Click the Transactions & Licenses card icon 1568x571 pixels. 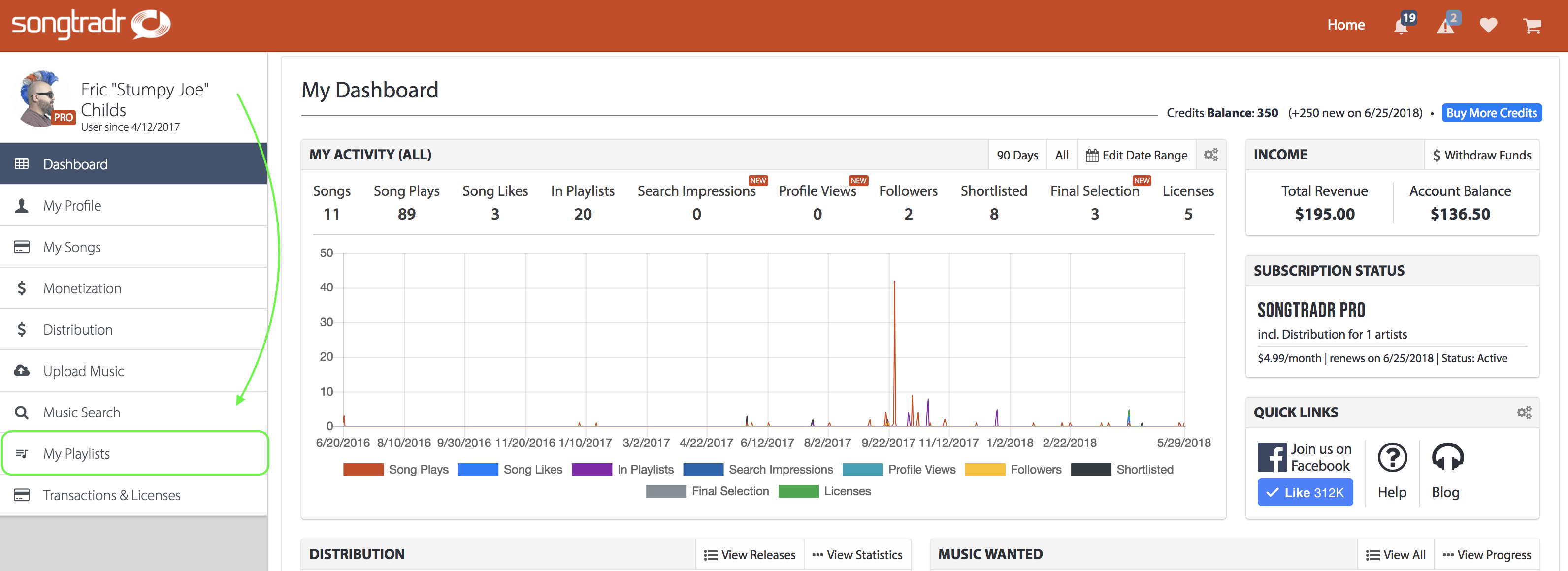point(22,494)
